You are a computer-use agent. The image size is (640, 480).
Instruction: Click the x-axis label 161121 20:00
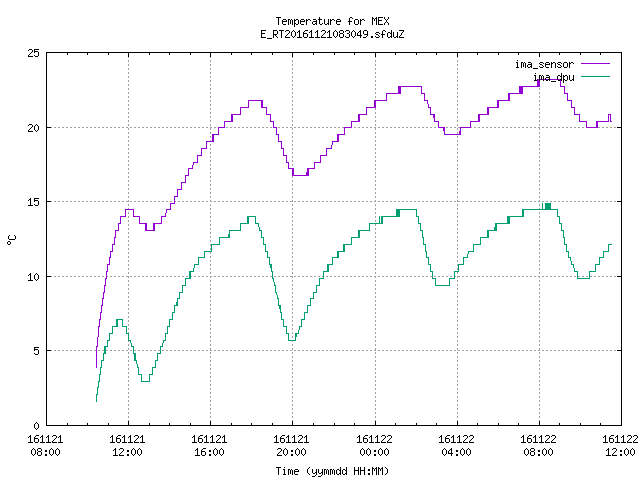tap(291, 446)
